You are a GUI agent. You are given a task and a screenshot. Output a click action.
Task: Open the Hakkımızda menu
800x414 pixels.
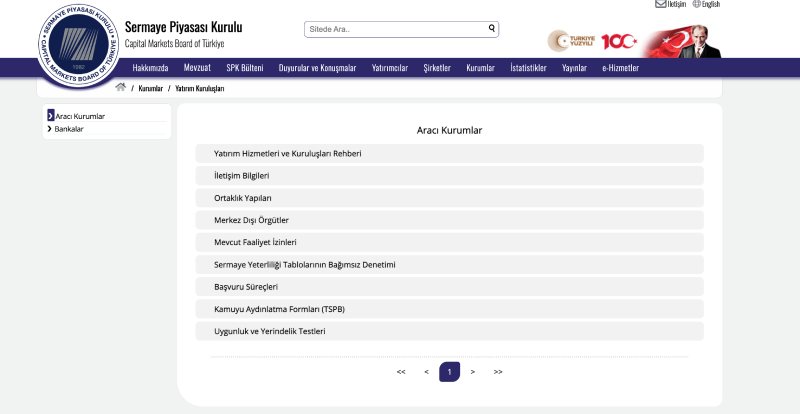click(151, 68)
